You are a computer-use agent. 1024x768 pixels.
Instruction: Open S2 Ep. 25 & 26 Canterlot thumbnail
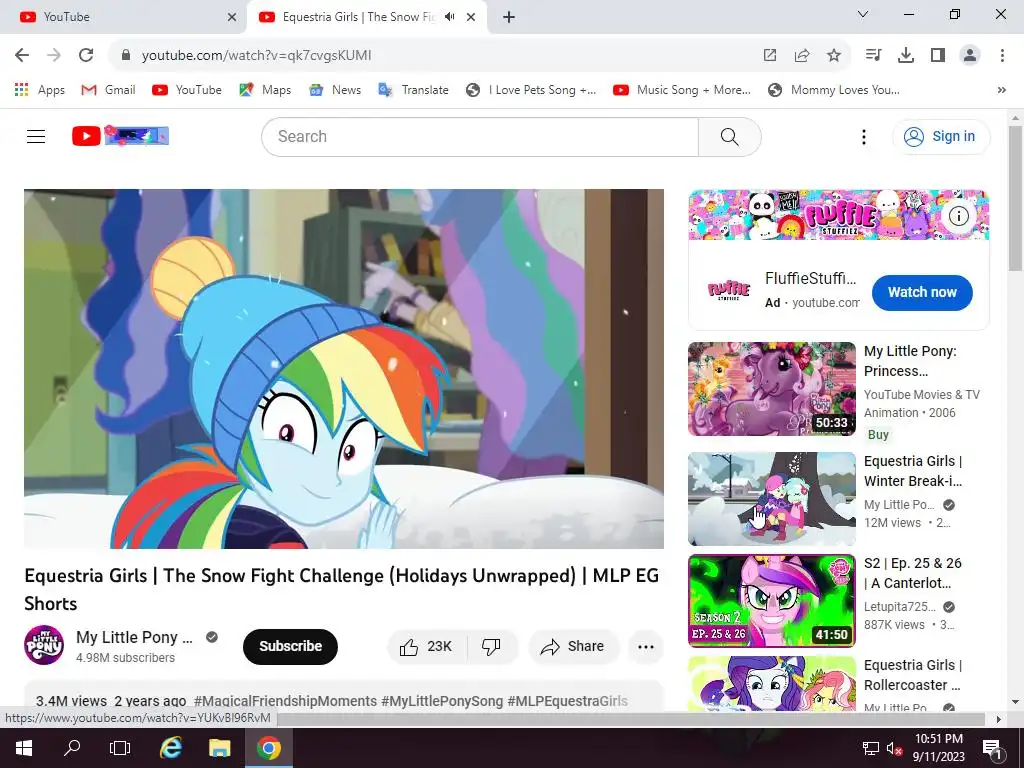tap(772, 601)
